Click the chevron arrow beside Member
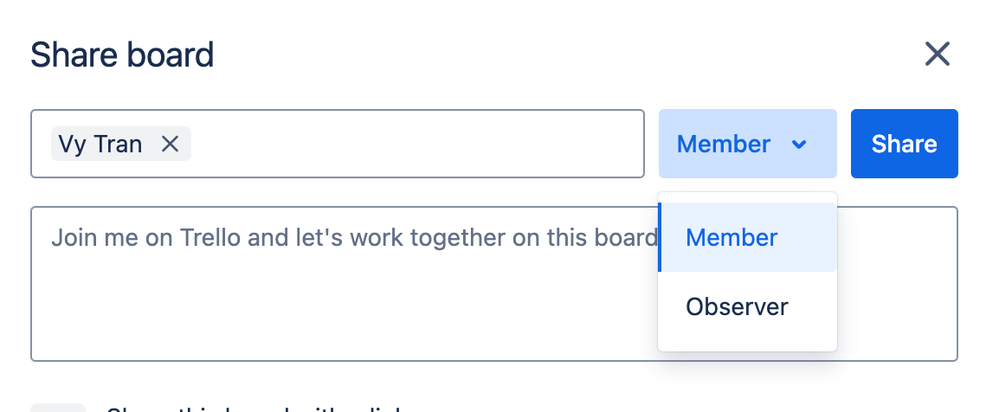The width and height of the screenshot is (999, 412). pos(799,145)
